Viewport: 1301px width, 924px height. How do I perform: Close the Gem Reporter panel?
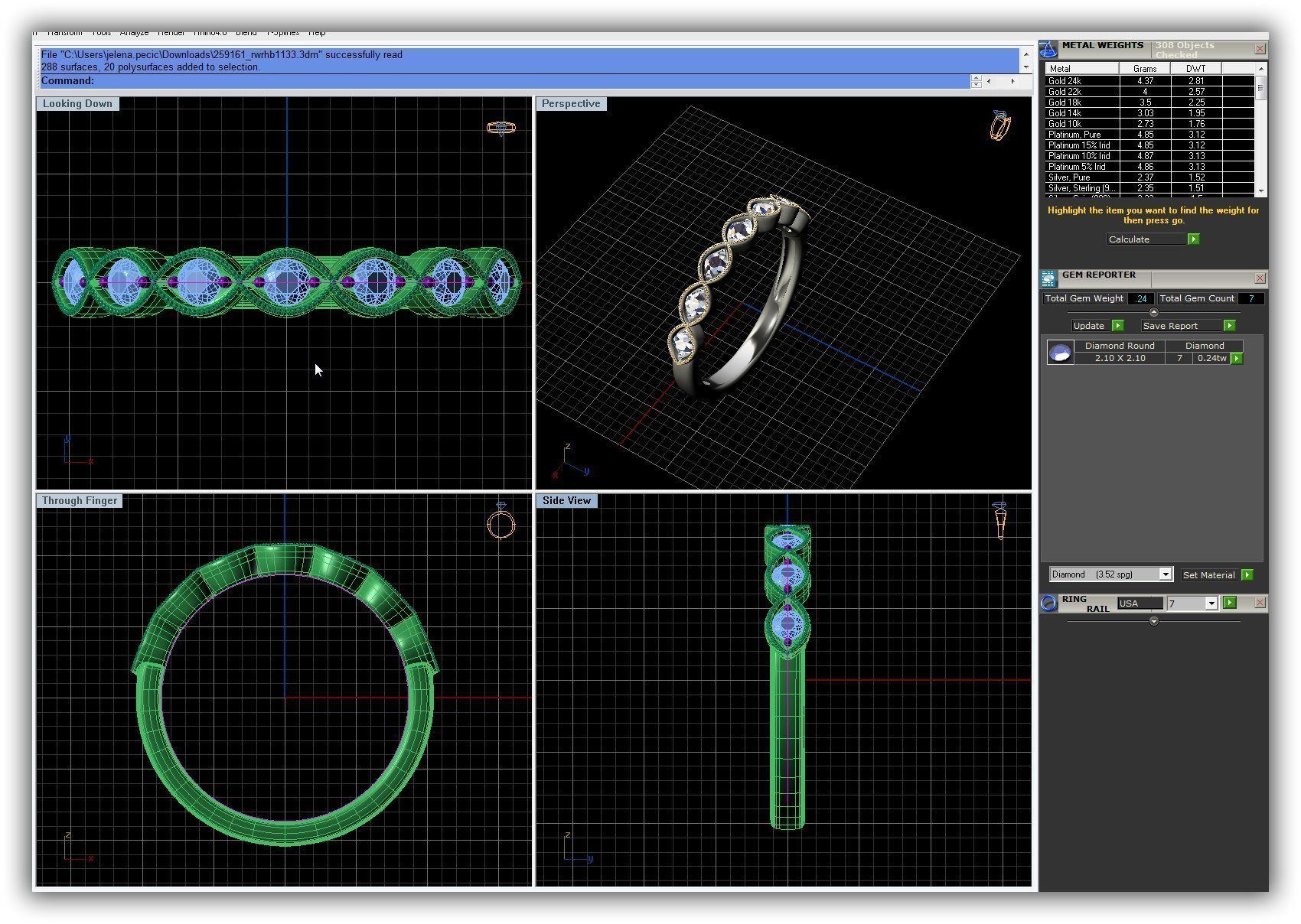pyautogui.click(x=1260, y=278)
